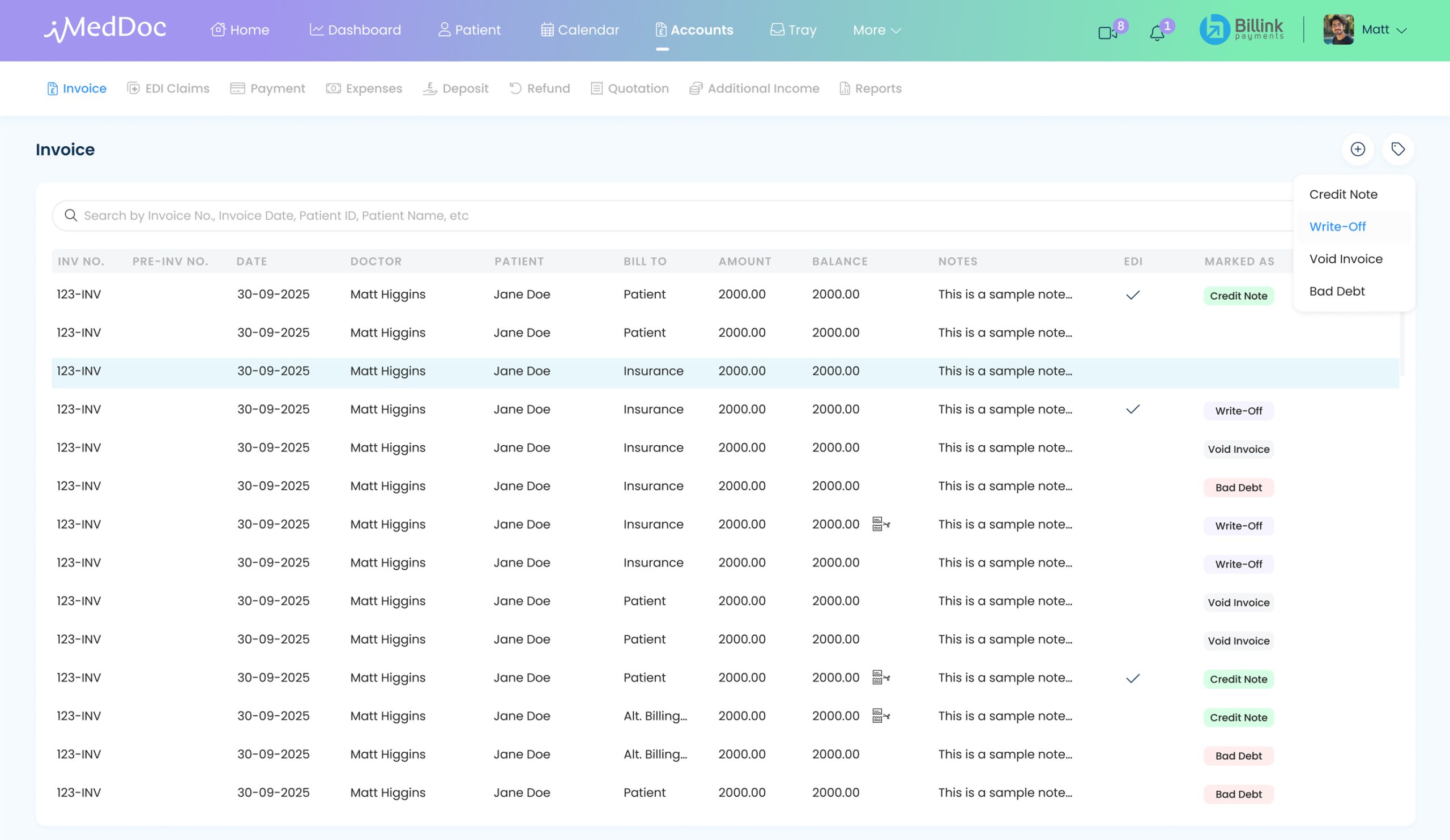
Task: Select Bad Debt from the dropdown menu
Action: click(1337, 291)
